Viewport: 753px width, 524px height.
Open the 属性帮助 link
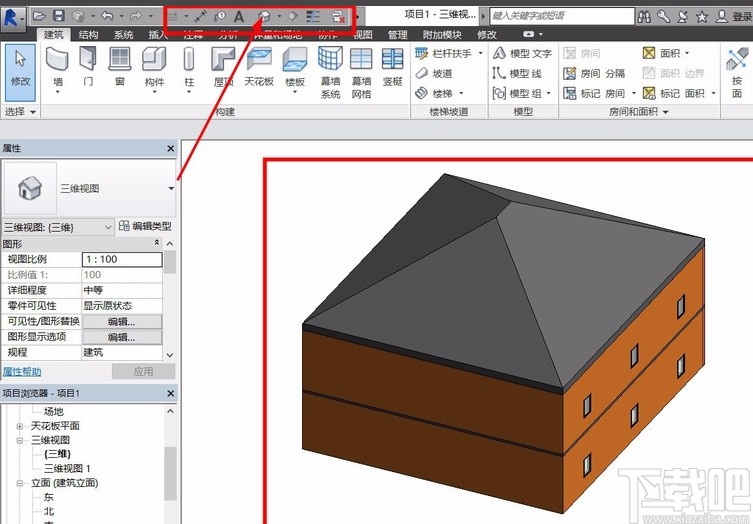[x=21, y=371]
